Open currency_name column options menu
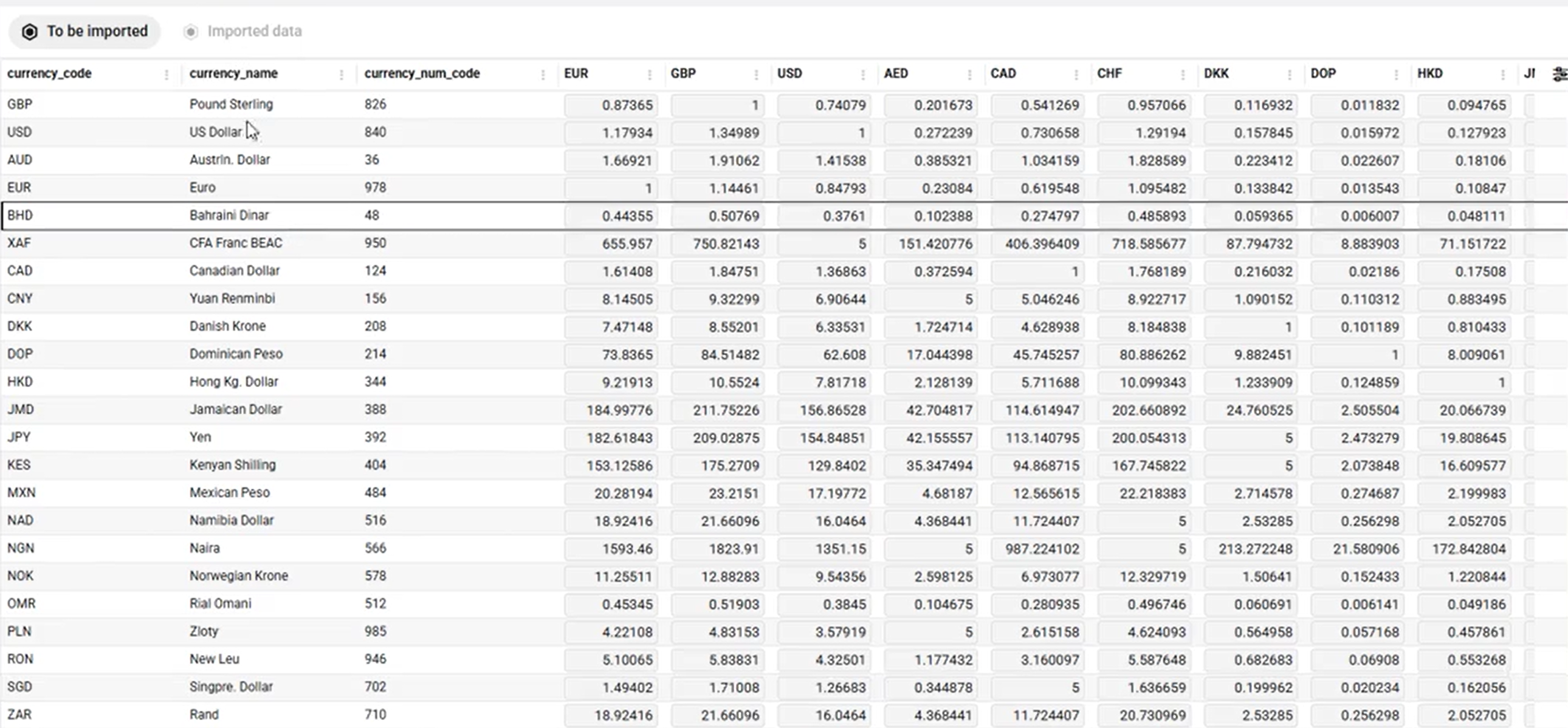The height and width of the screenshot is (728, 1568). point(342,74)
